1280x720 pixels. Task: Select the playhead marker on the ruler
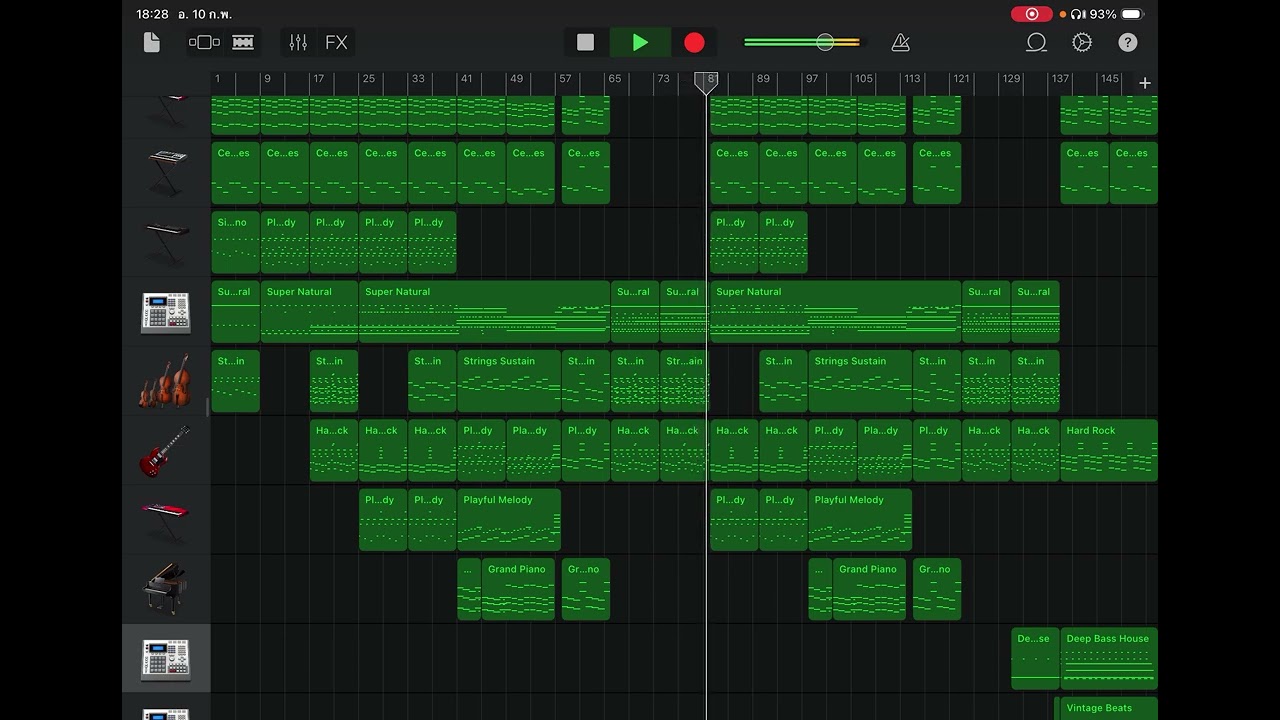[706, 83]
